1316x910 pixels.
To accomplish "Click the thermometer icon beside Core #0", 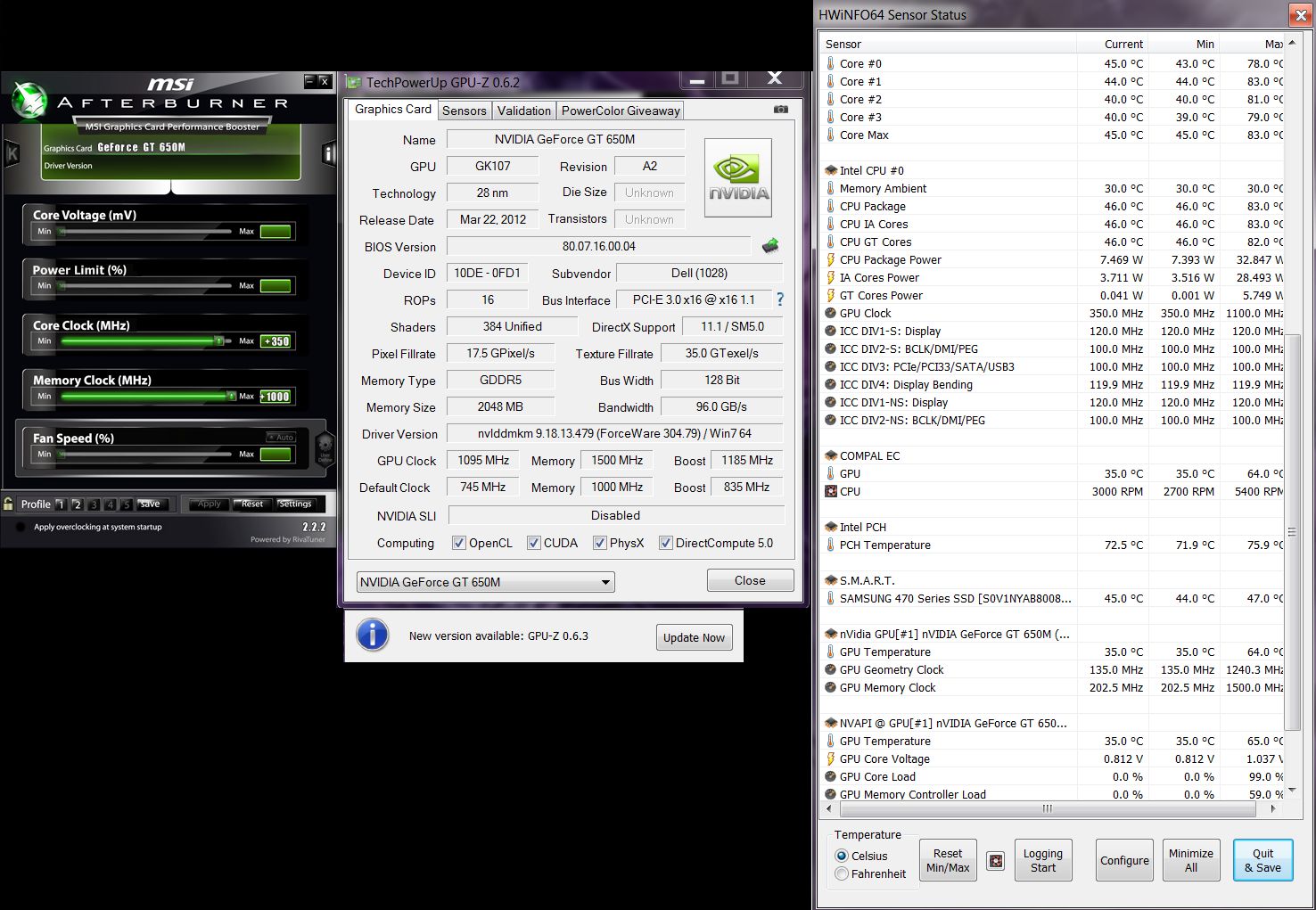I will coord(831,63).
